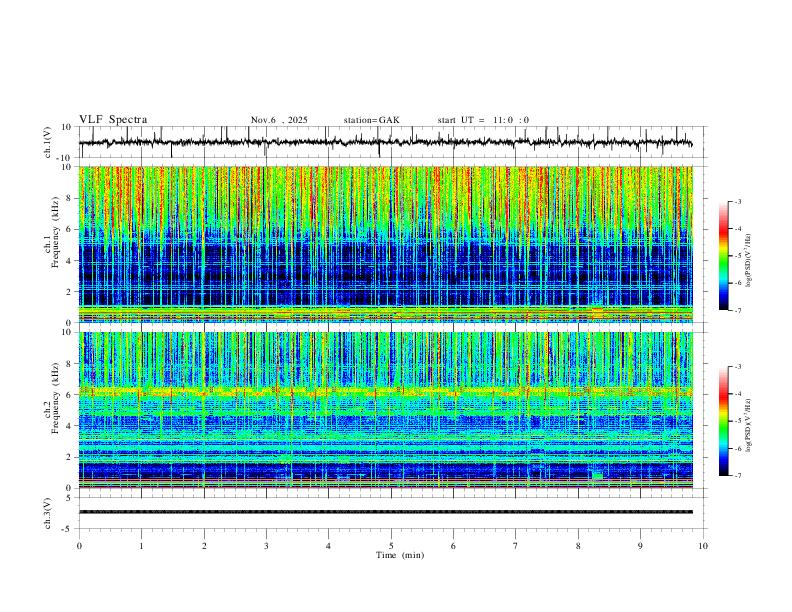Click the 'ch.3(V)' axis label
The image size is (792, 612).
point(48,513)
